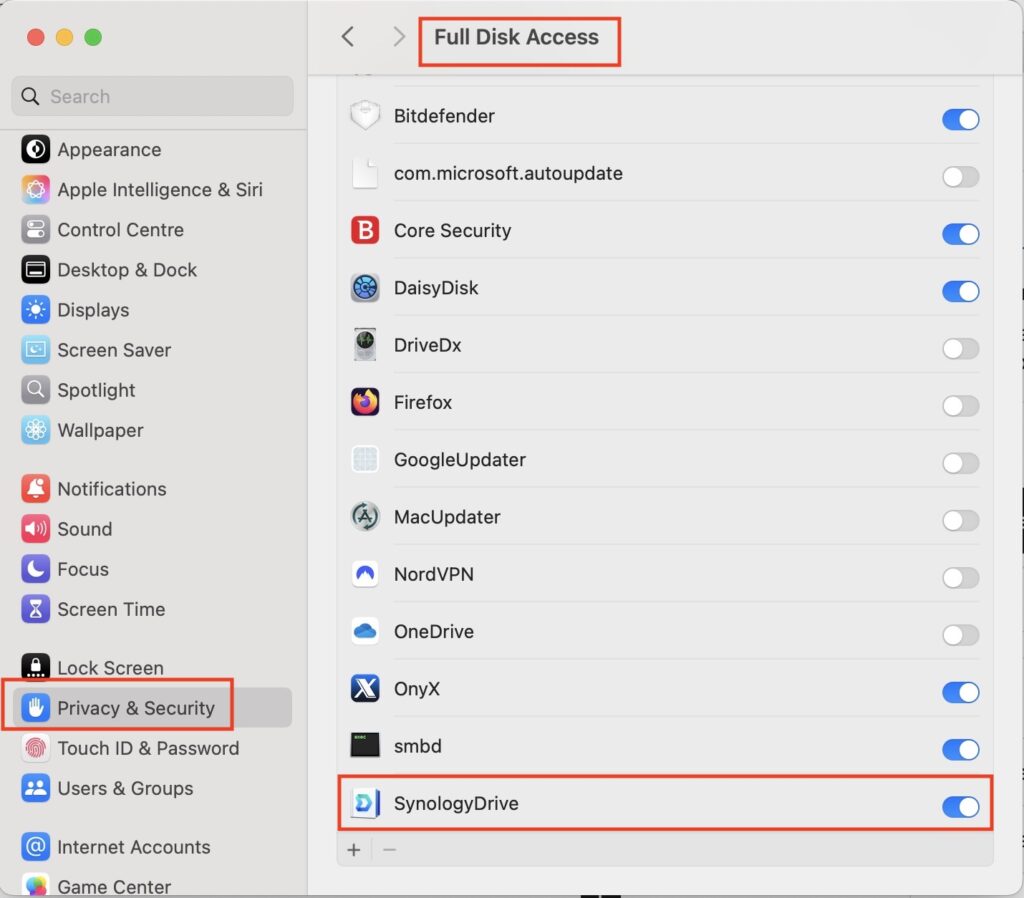Open the Control Centre settings pane
1024x898 pixels.
tap(120, 230)
